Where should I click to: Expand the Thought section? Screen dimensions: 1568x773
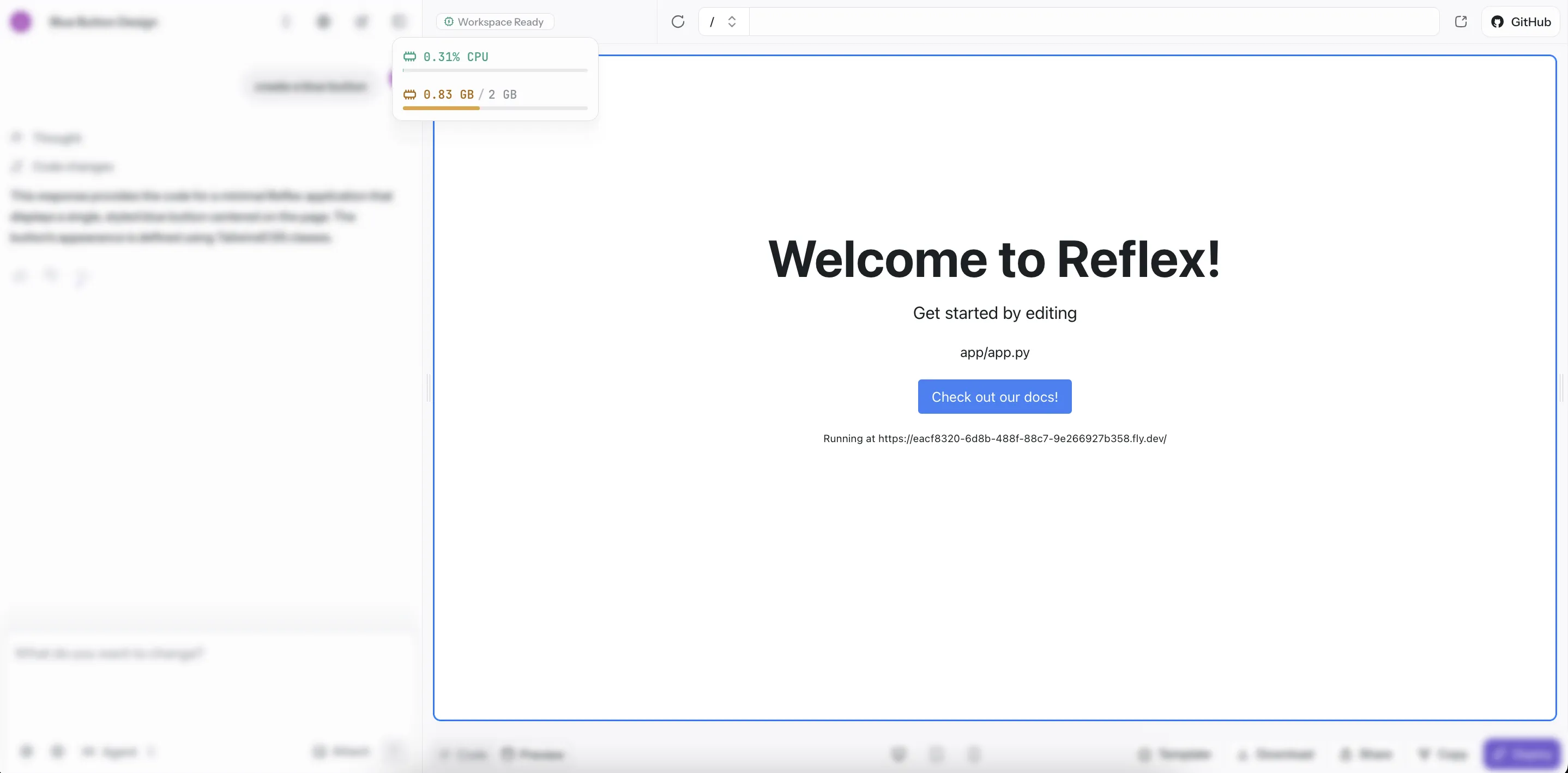coord(56,138)
